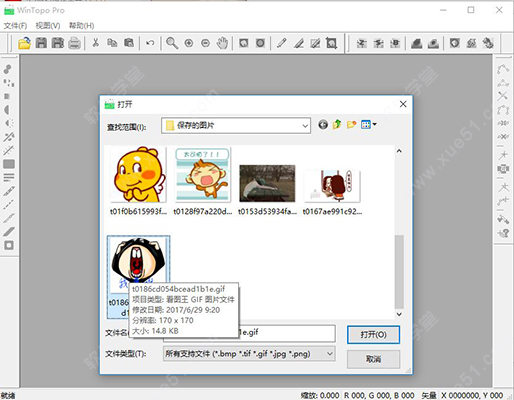Click the 取消 cancel button
The height and width of the screenshot is (400, 514).
(x=373, y=359)
